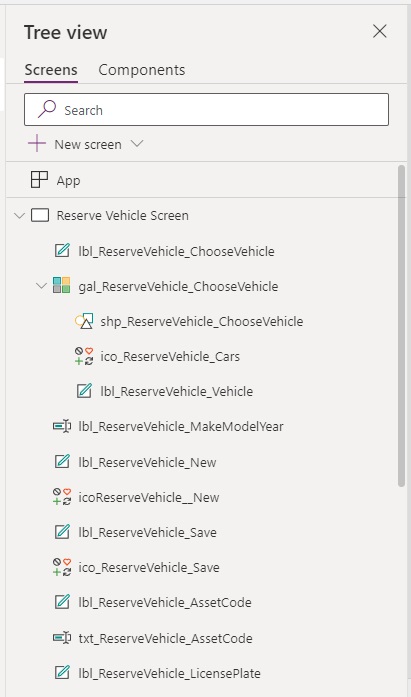The image size is (411, 697).
Task: Click the New screen plus button
Action: pyautogui.click(x=37, y=144)
